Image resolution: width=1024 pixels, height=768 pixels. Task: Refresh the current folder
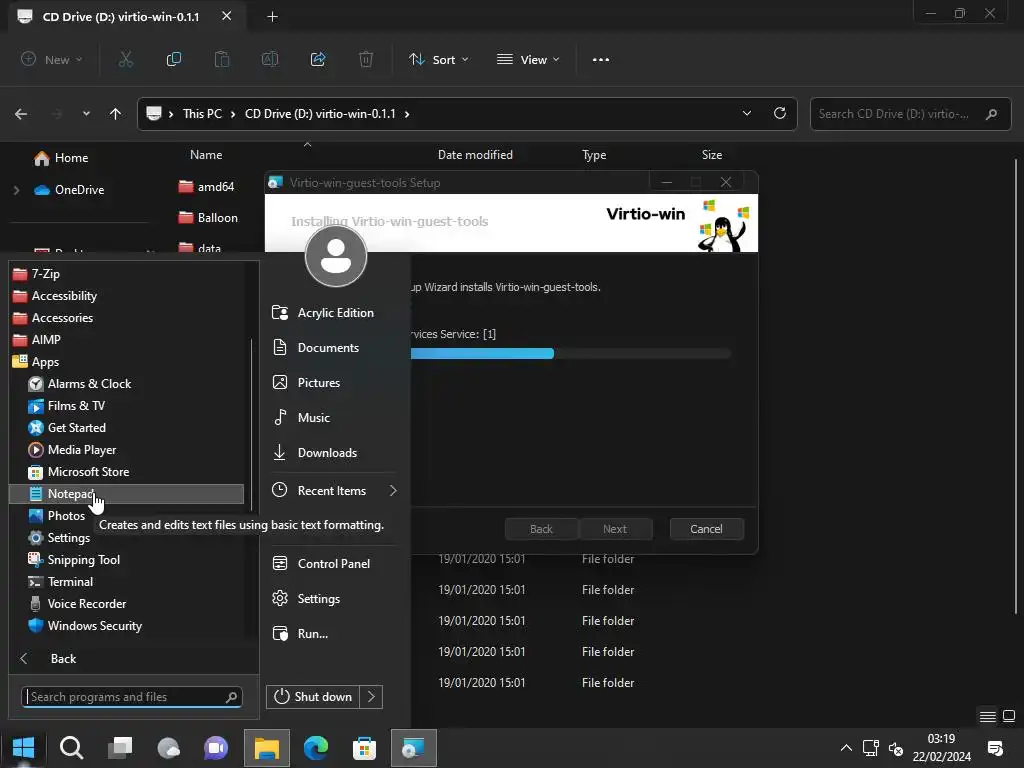click(780, 113)
